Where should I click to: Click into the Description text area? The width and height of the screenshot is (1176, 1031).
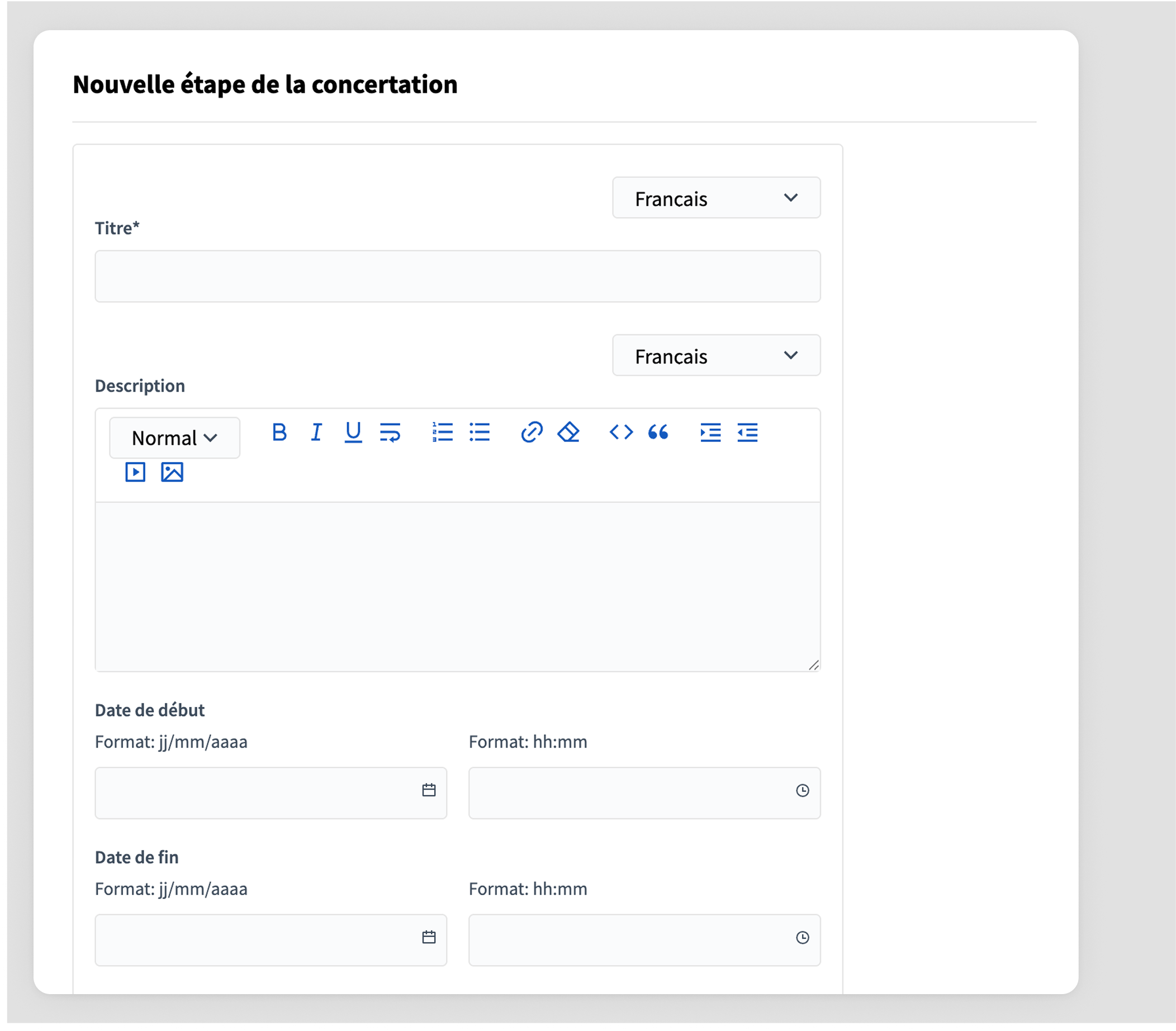pyautogui.click(x=457, y=587)
